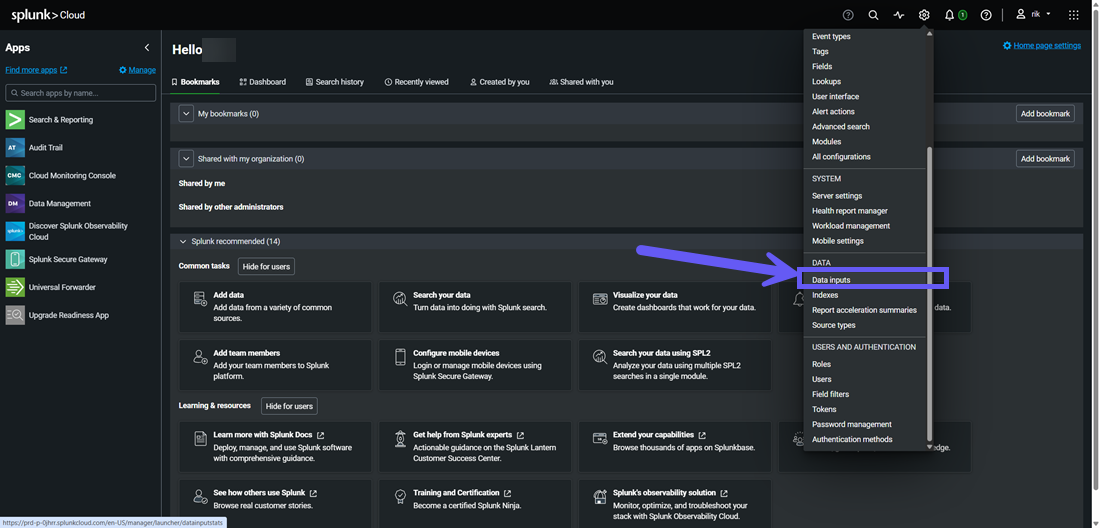Image resolution: width=1100 pixels, height=528 pixels.
Task: Collapse the My bookmarks section
Action: [x=186, y=114]
